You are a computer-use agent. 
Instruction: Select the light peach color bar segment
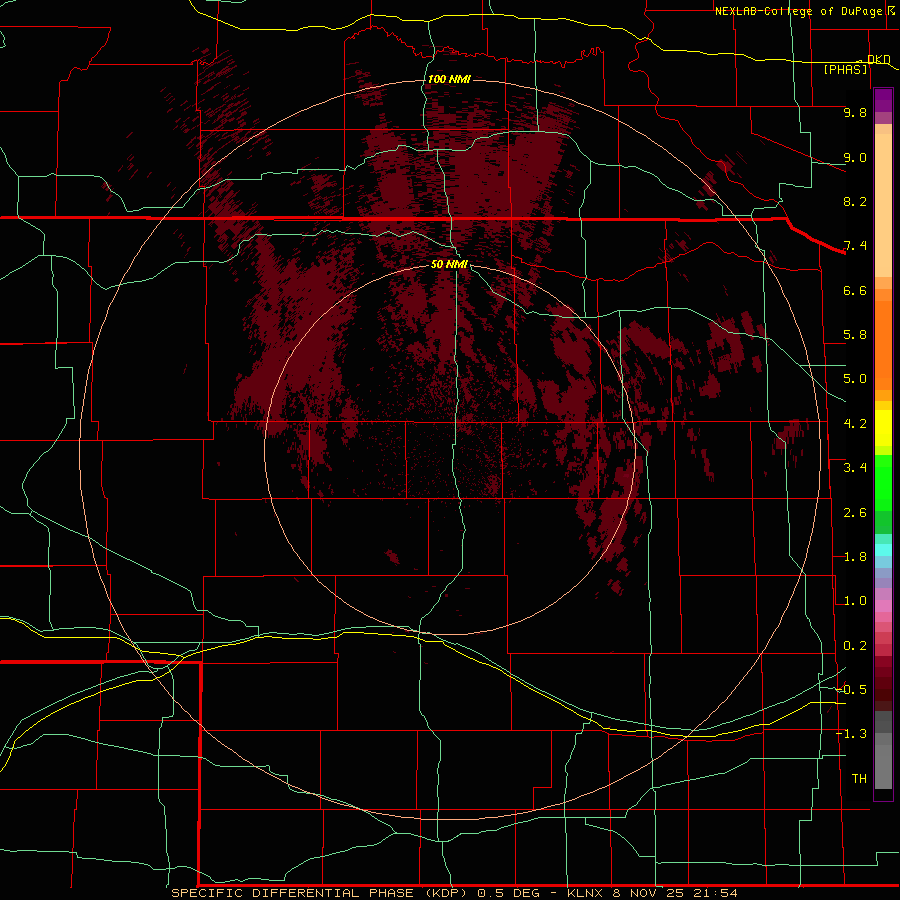(x=883, y=205)
